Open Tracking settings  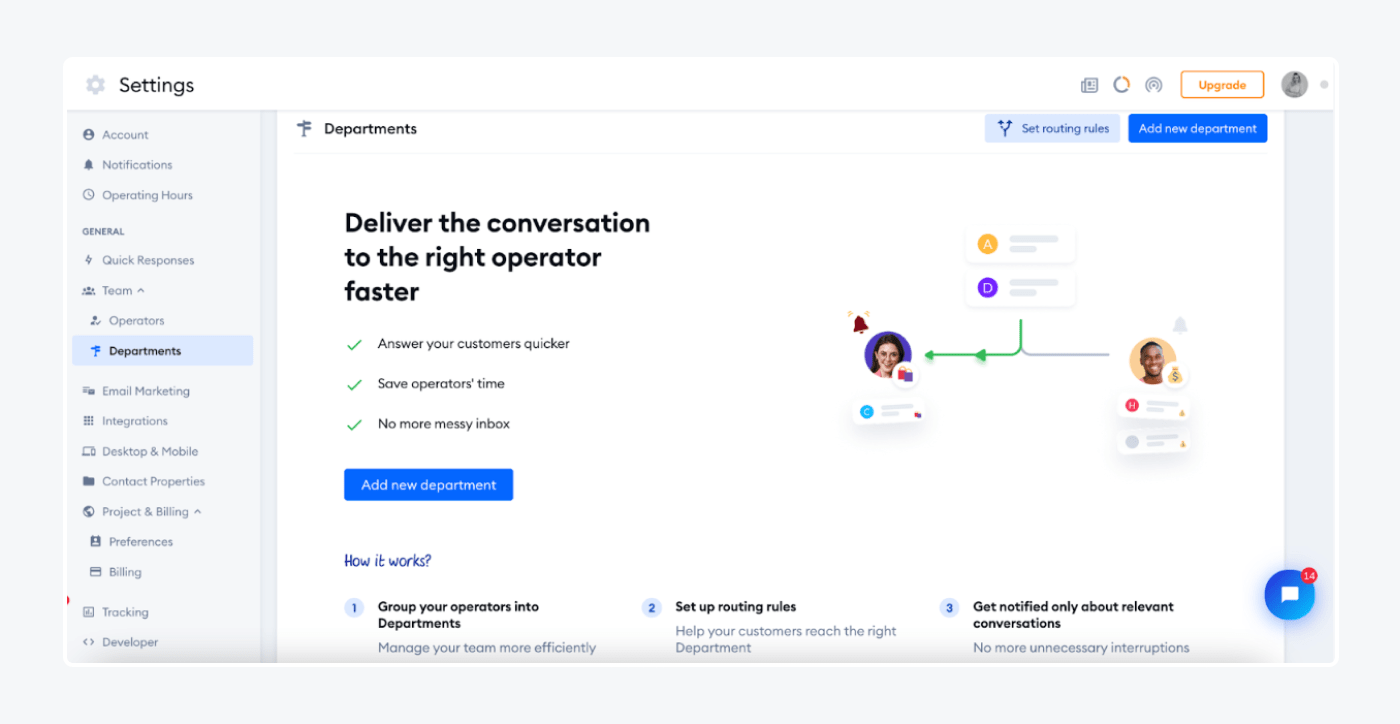click(x=125, y=612)
